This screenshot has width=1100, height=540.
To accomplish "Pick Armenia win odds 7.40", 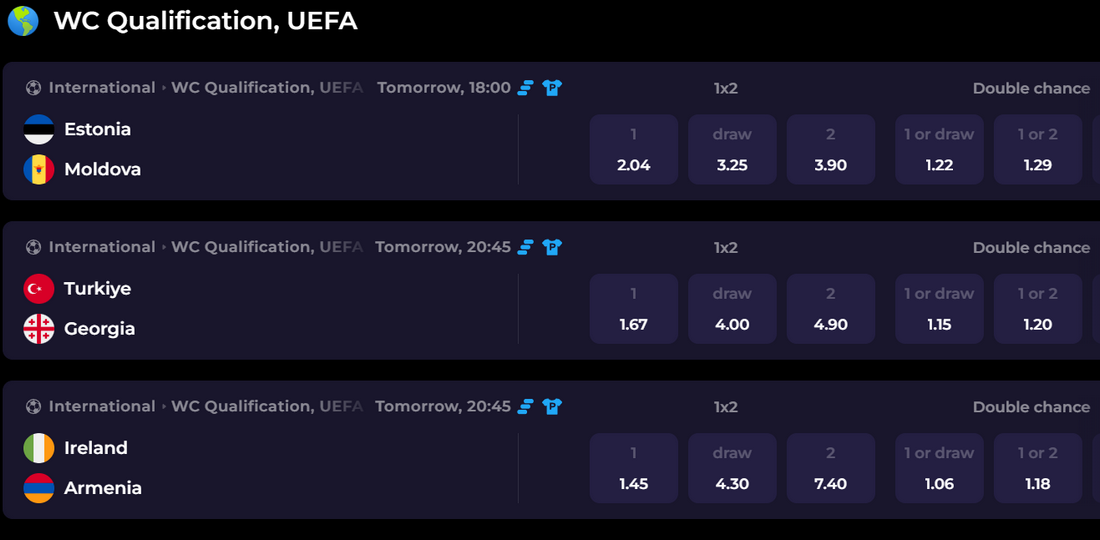I will (x=830, y=469).
